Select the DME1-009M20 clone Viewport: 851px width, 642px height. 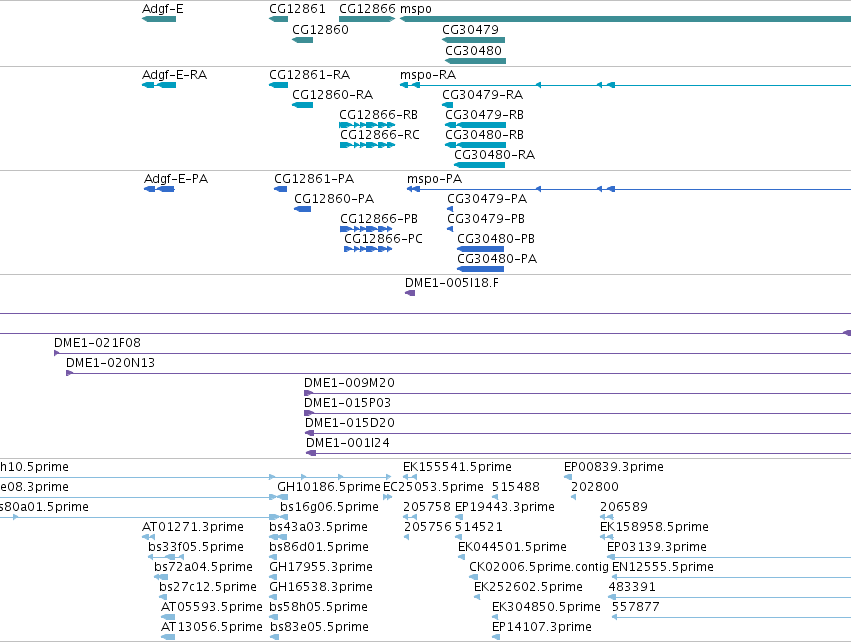(x=577, y=393)
